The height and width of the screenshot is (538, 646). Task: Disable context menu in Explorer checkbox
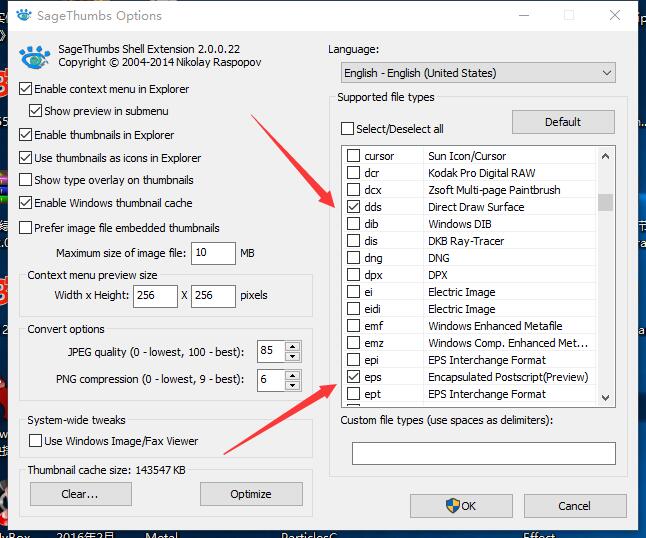pos(26,89)
